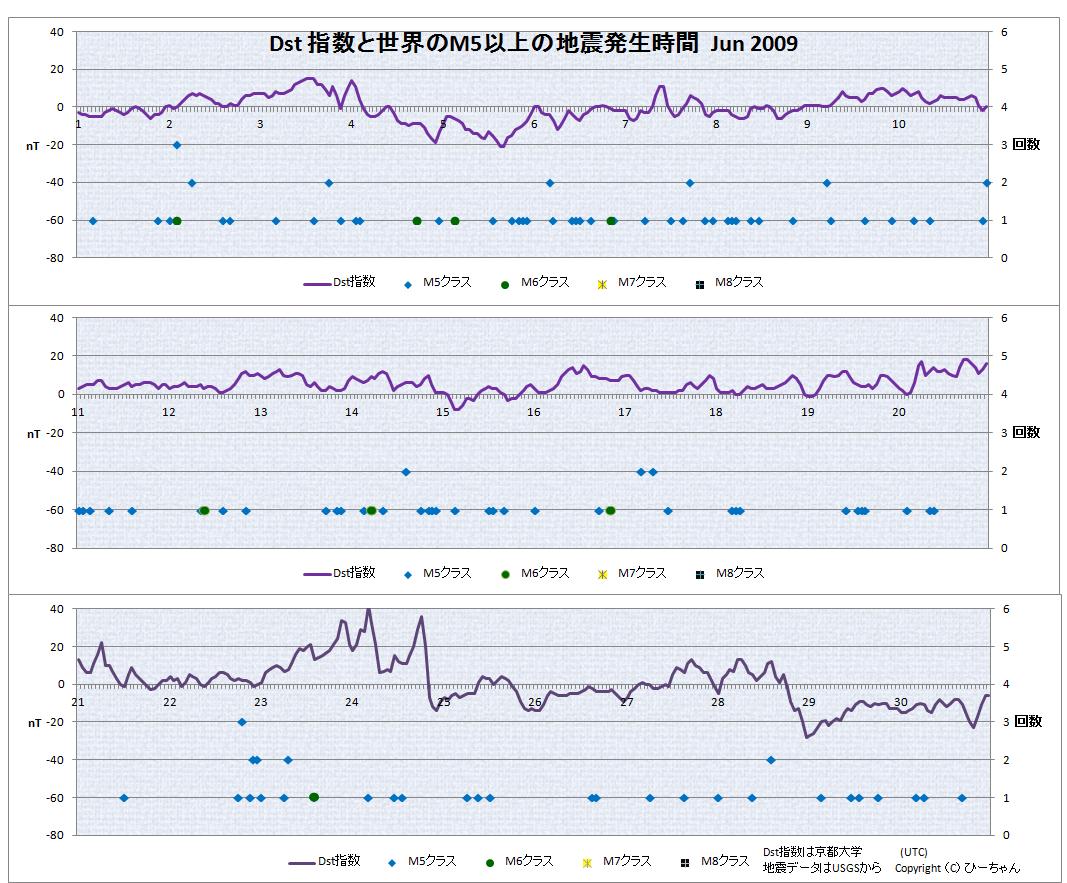Click the nT axis label on middle chart
This screenshot has height=883, width=1067.
point(34,434)
